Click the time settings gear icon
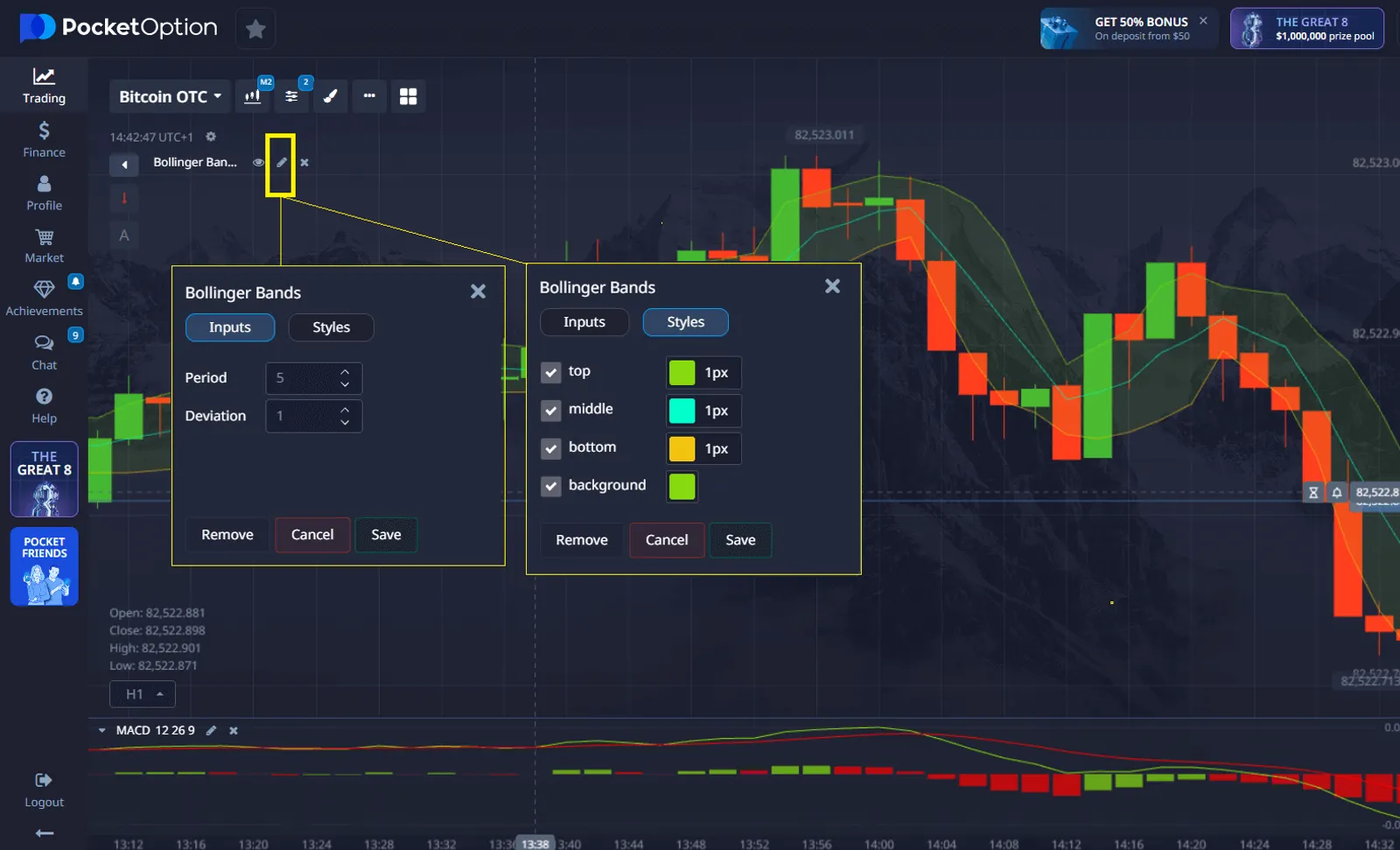This screenshot has width=1400, height=850. 211,137
